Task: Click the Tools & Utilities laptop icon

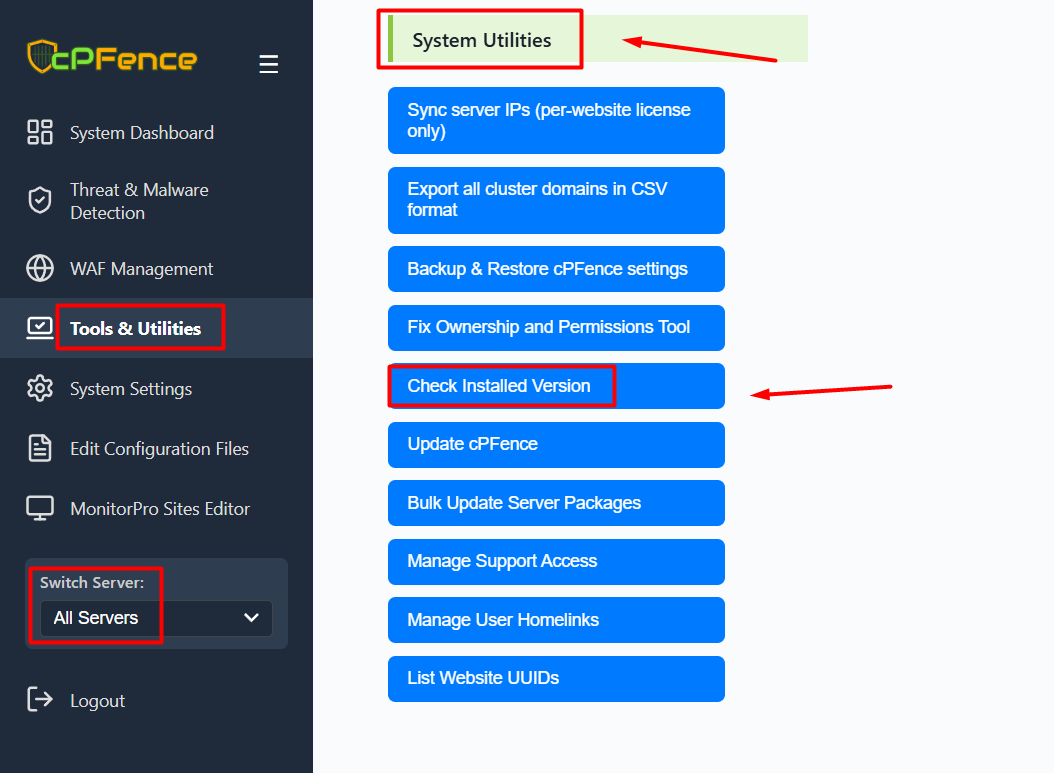Action: pyautogui.click(x=40, y=327)
